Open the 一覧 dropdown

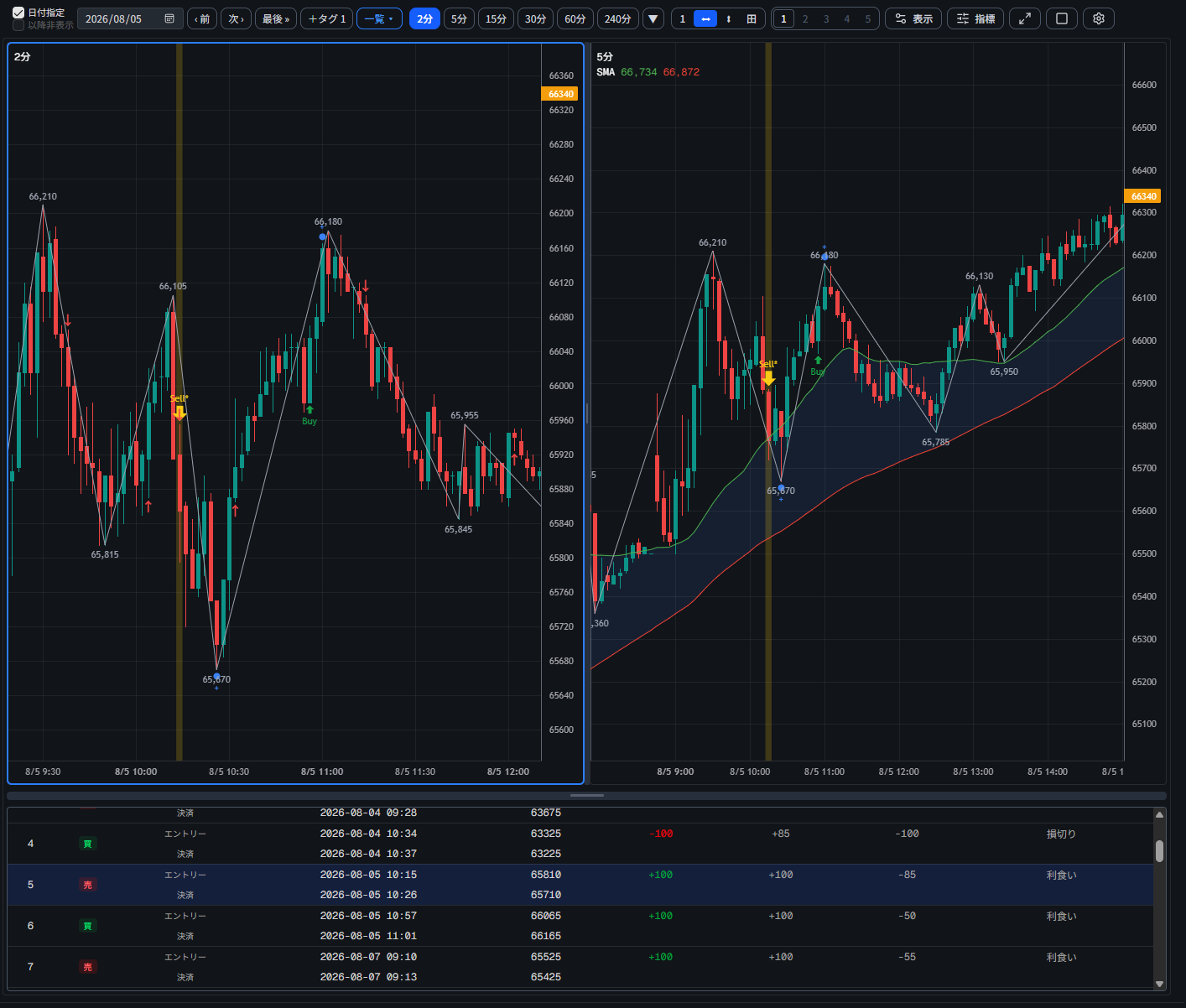click(379, 18)
